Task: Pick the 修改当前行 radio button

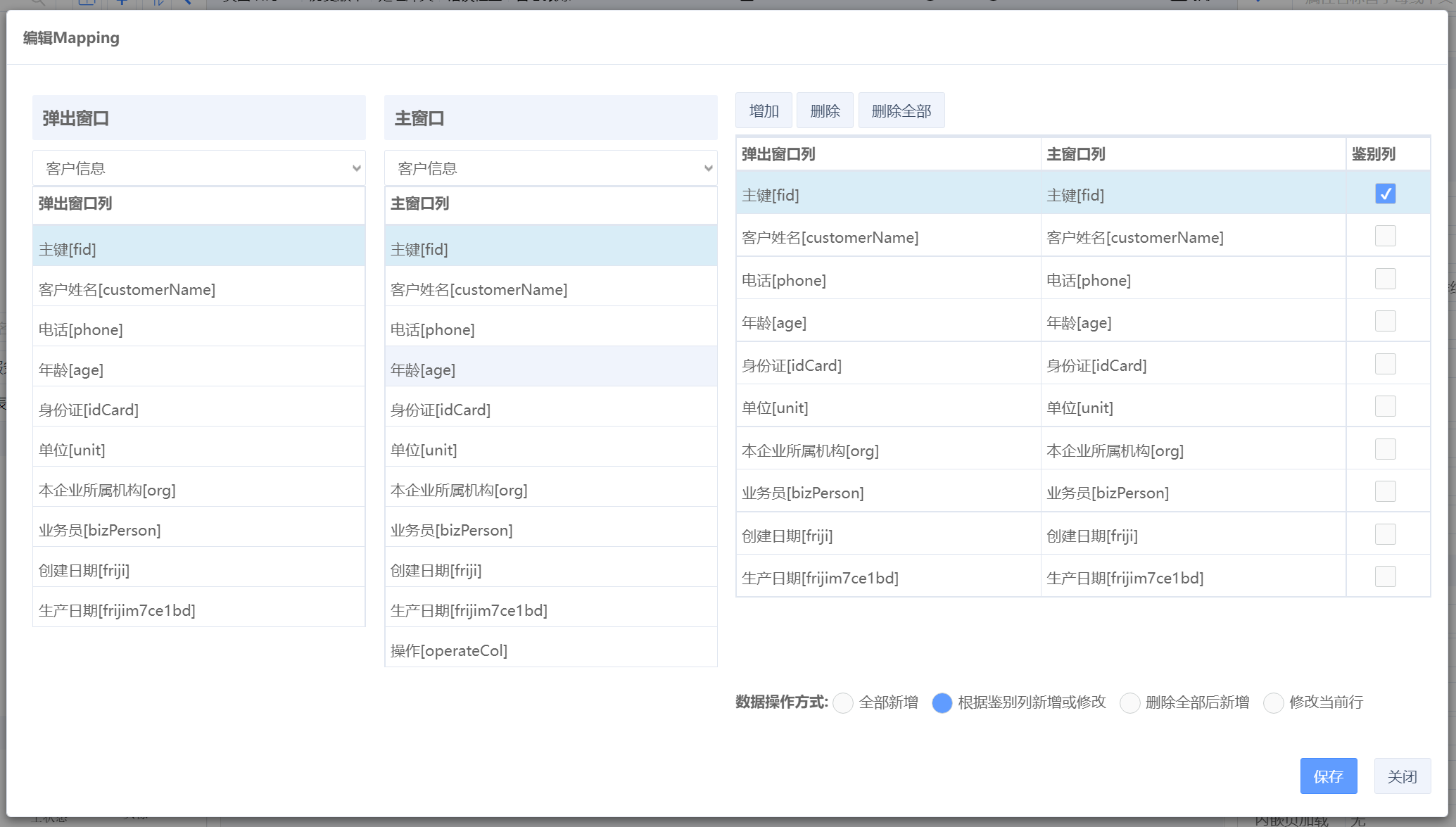Action: tap(1273, 702)
